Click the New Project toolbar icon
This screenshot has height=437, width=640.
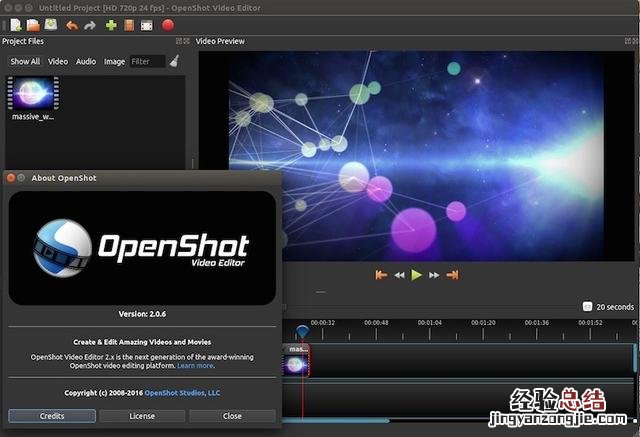tap(16, 25)
